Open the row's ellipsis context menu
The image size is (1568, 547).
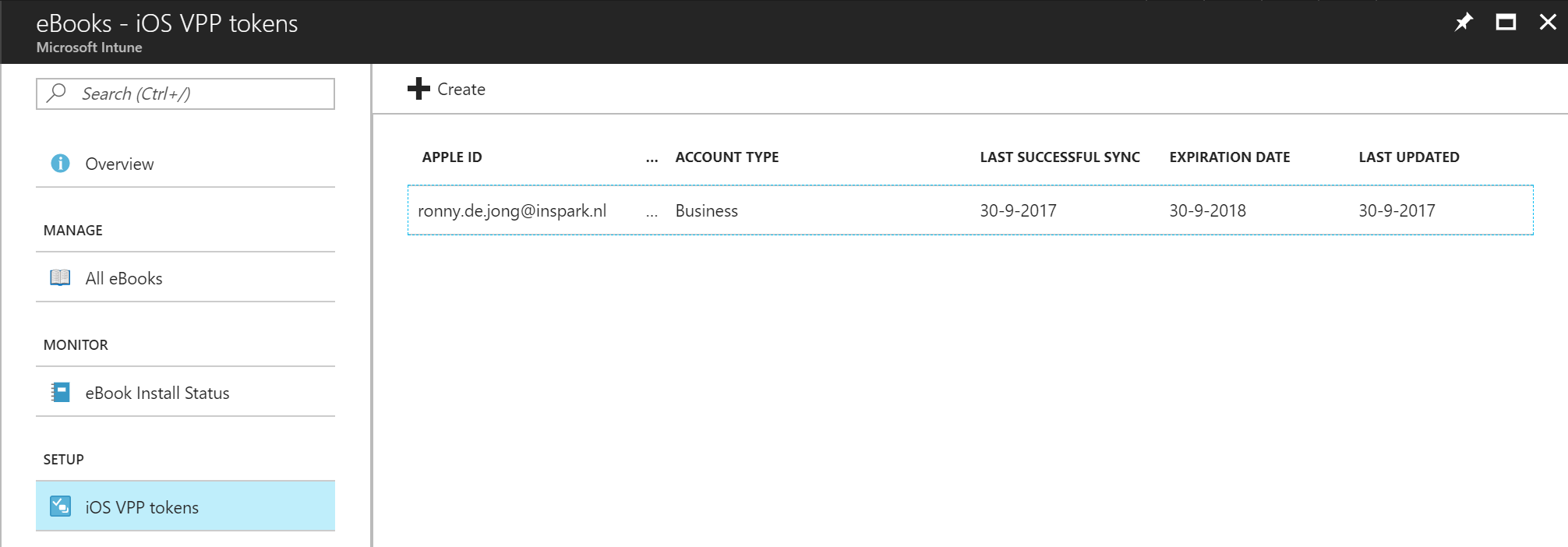pos(652,211)
